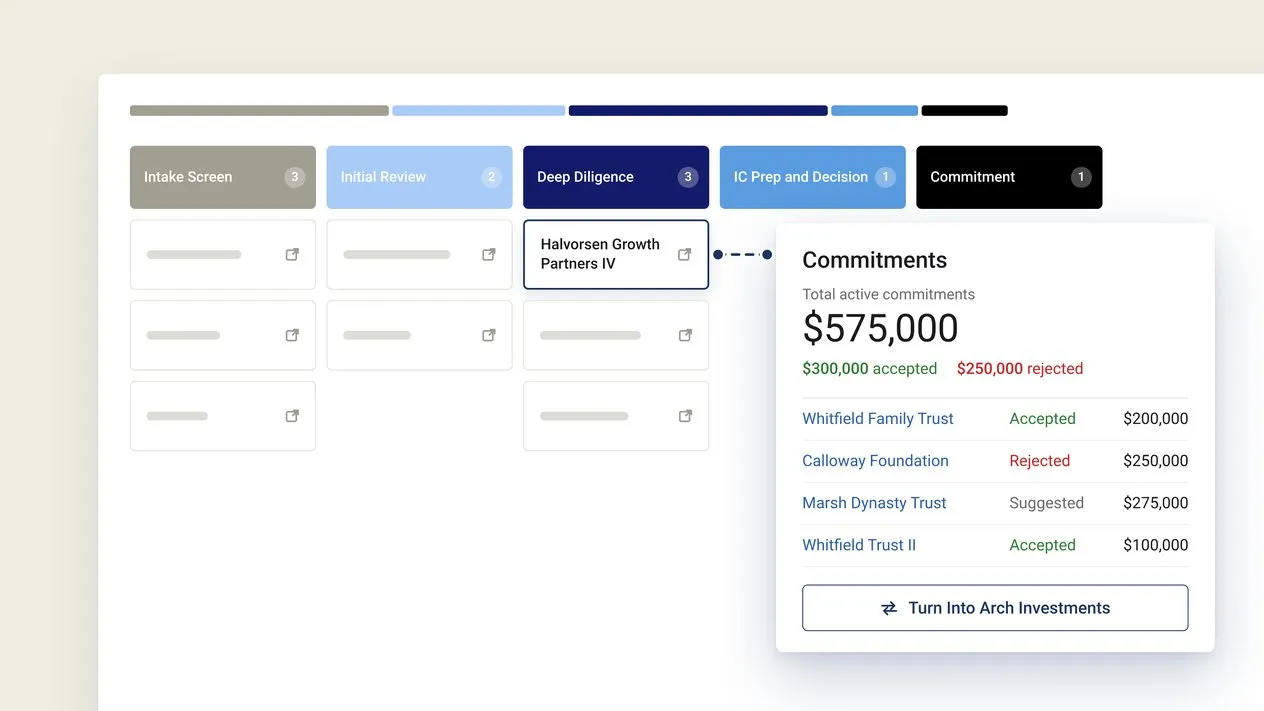The height and width of the screenshot is (711, 1264).
Task: Click the IC Prep and Decision count badge
Action: pyautogui.click(x=884, y=177)
